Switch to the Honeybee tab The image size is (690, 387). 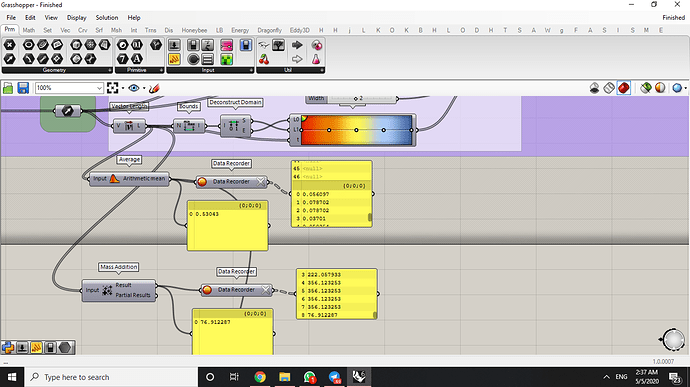coord(195,30)
